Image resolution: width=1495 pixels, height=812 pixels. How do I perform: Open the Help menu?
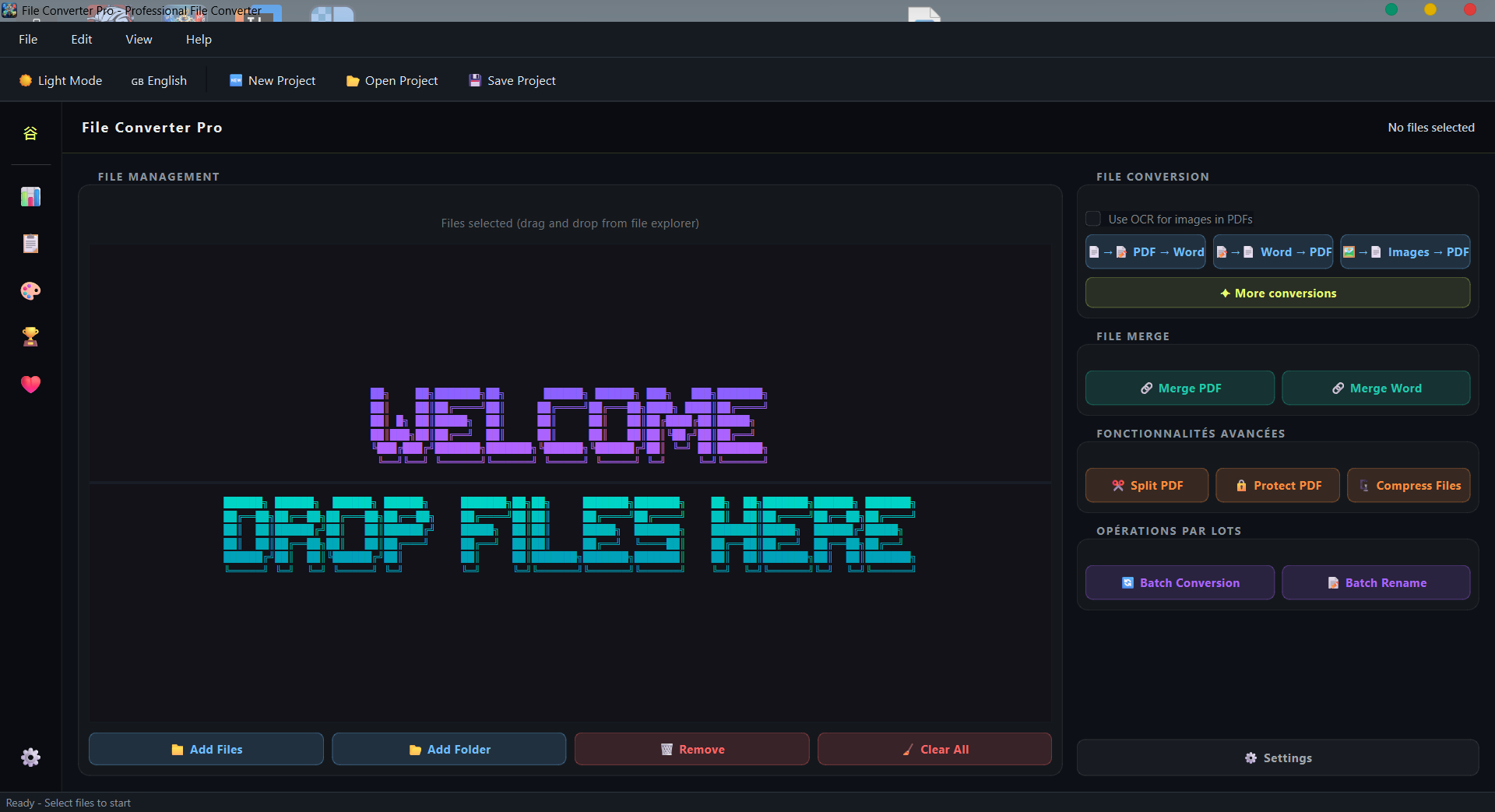[199, 39]
